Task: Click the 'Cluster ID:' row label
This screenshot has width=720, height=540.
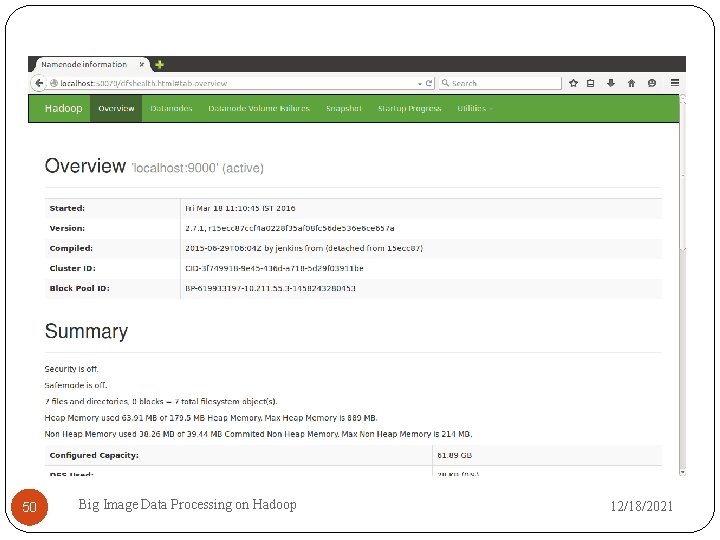Action: pos(73,269)
